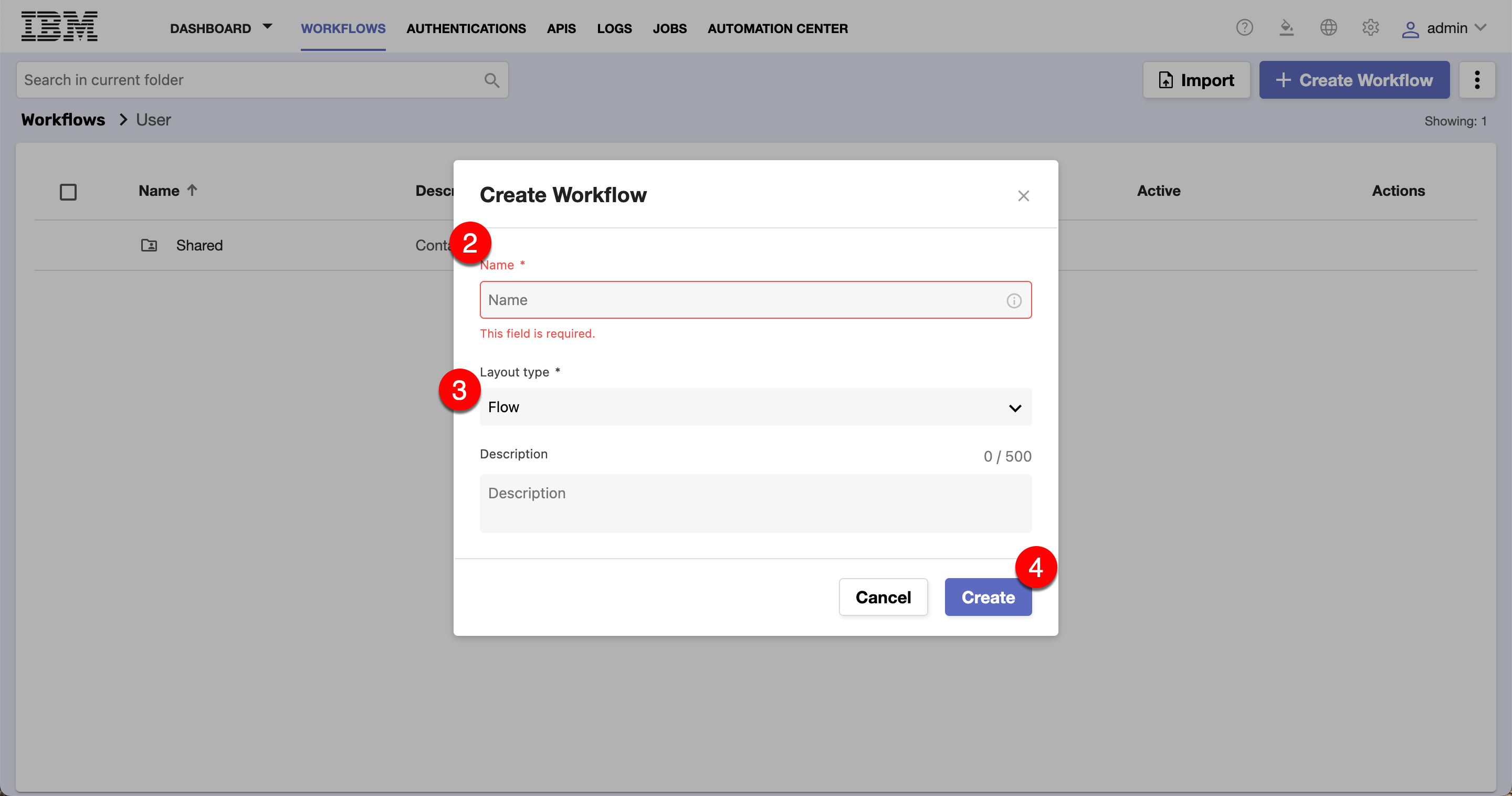Open the Automation Center tab

[x=777, y=28]
